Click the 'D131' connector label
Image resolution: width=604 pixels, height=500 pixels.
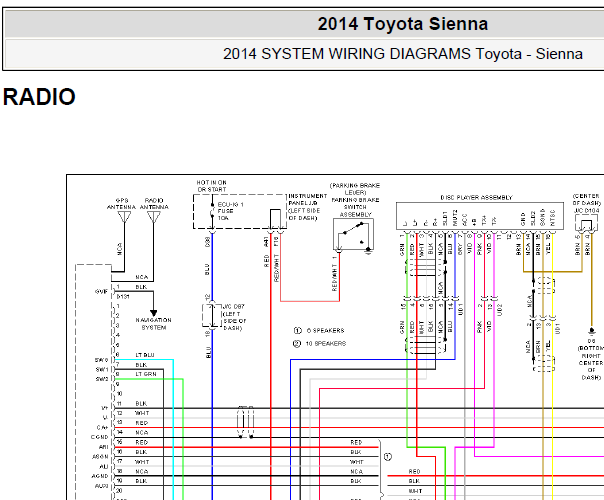point(123,297)
